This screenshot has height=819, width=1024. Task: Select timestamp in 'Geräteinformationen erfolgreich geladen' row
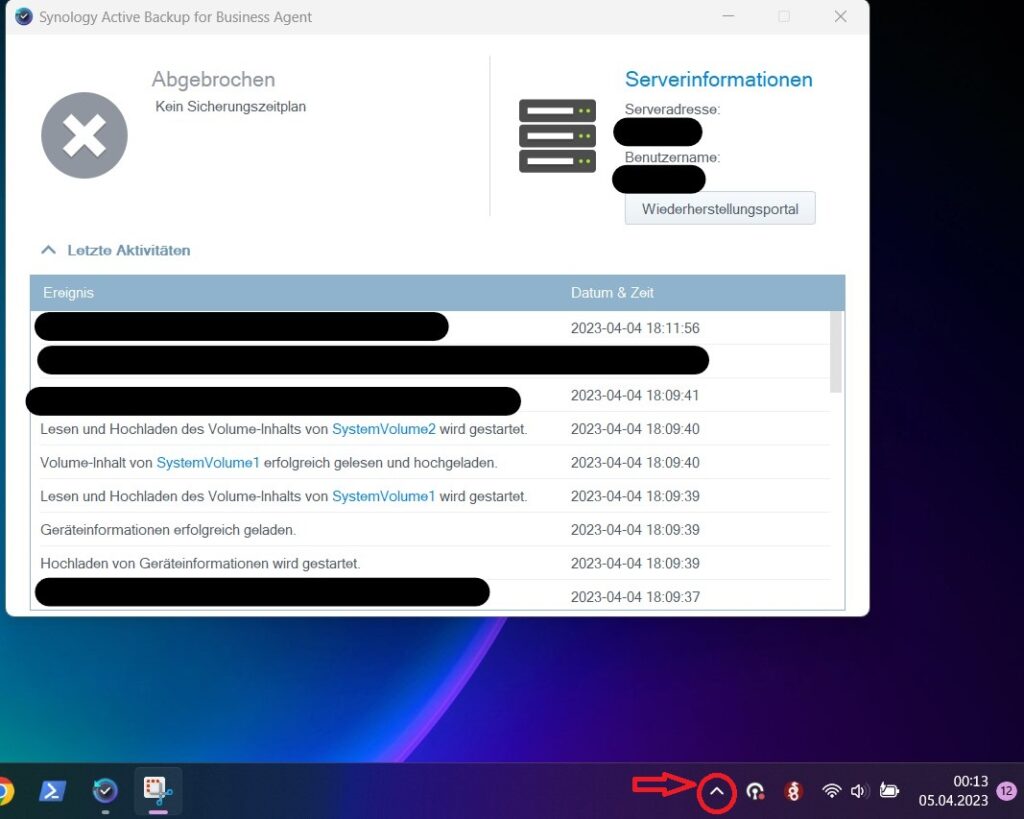[635, 530]
